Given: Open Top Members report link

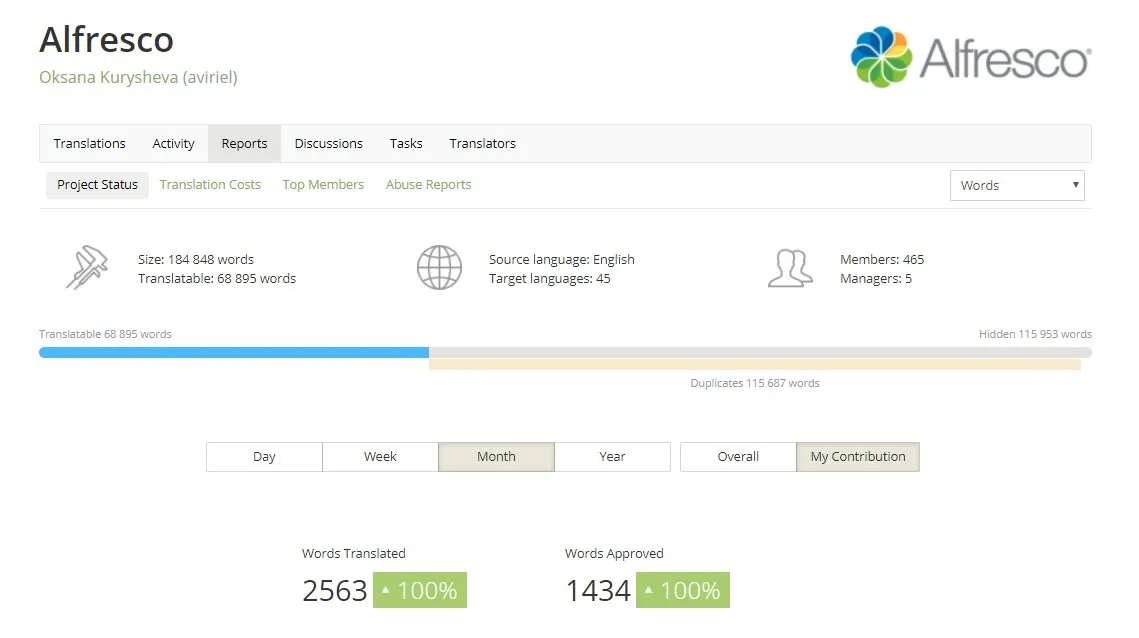Looking at the screenshot, I should coord(323,185).
